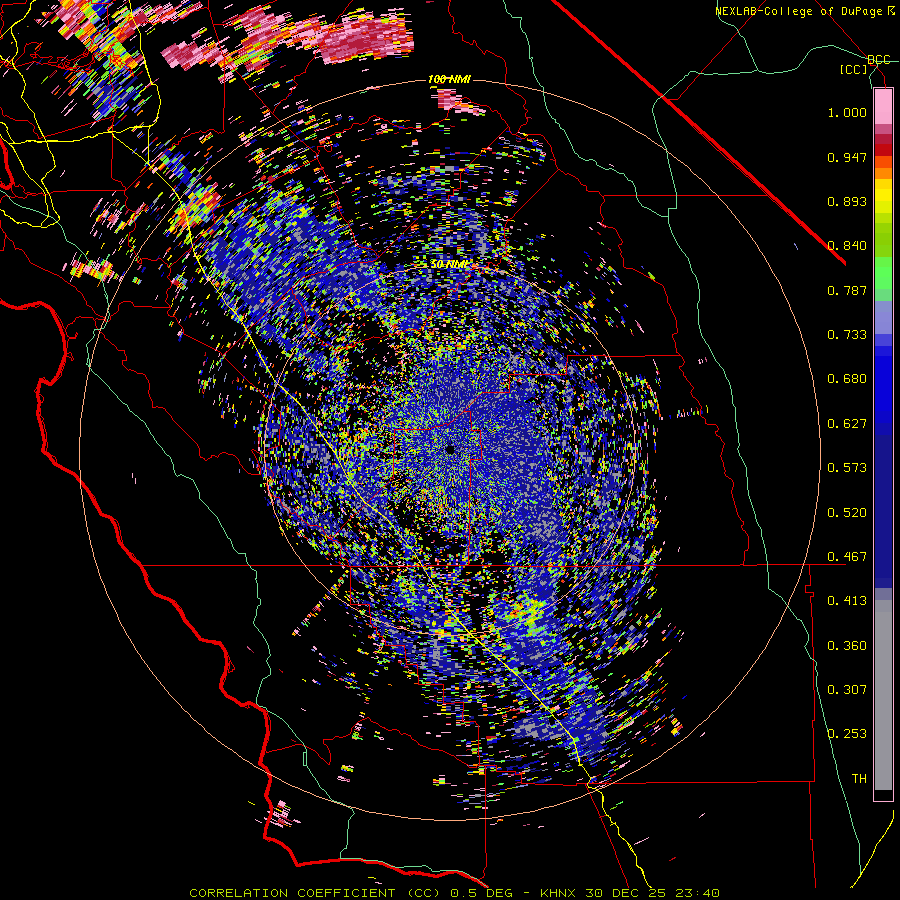Select the 0.520 scale value
The width and height of the screenshot is (900, 900).
point(847,513)
